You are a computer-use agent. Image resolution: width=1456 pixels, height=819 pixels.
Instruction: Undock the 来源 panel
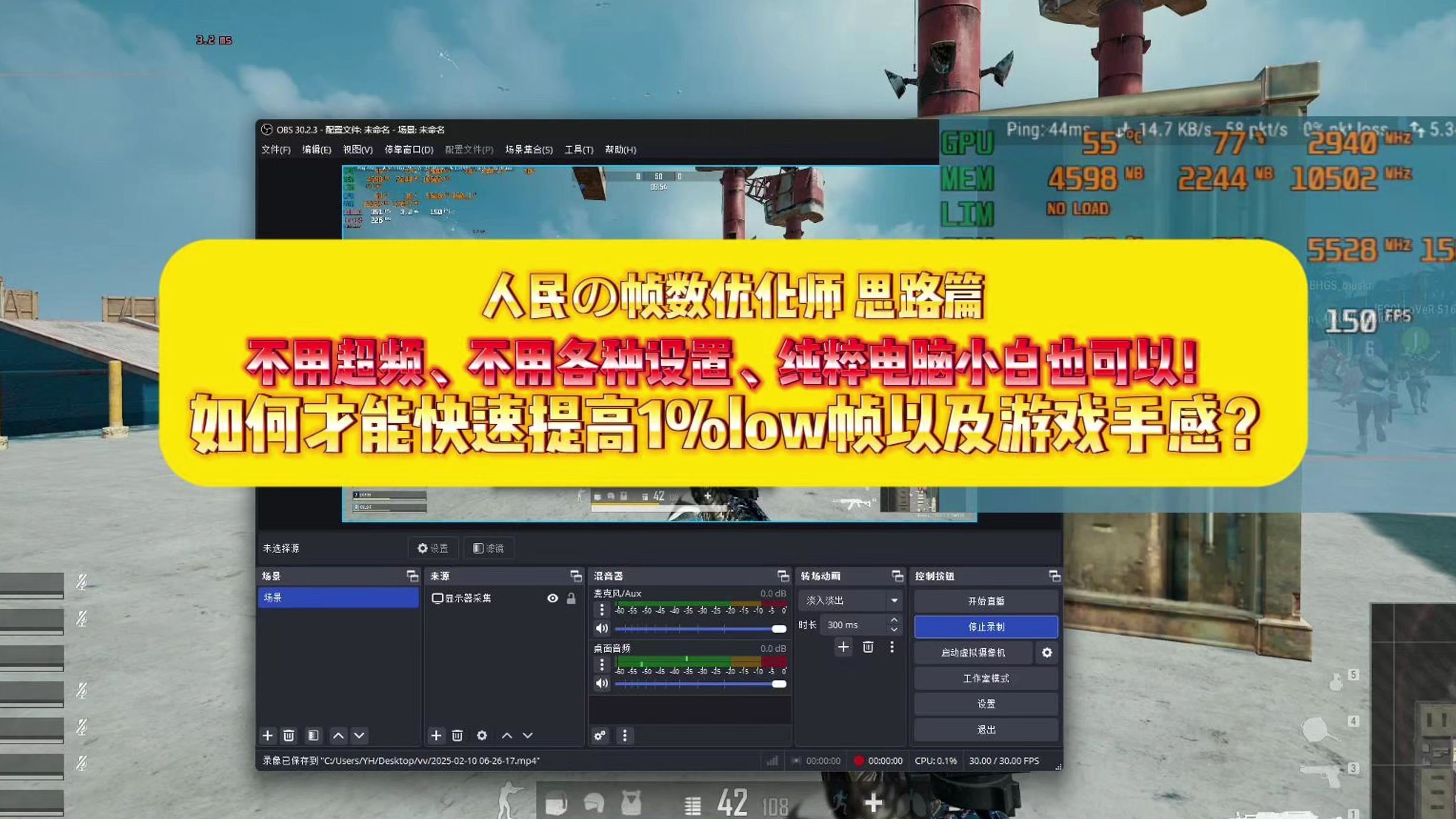point(576,576)
